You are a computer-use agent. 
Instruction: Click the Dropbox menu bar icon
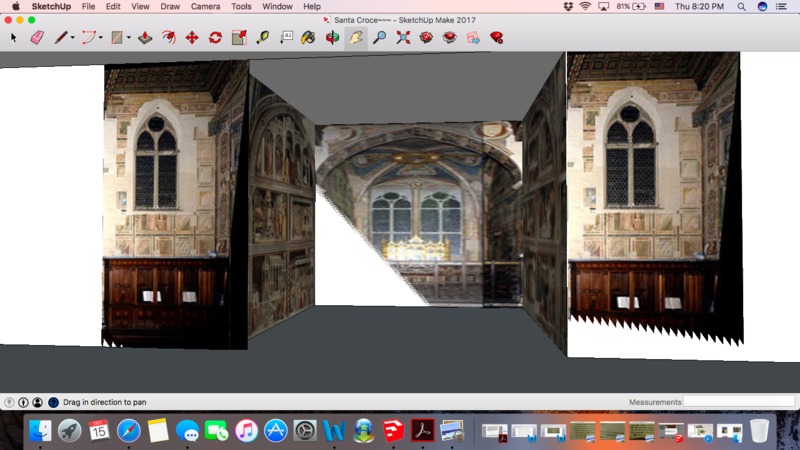[568, 7]
